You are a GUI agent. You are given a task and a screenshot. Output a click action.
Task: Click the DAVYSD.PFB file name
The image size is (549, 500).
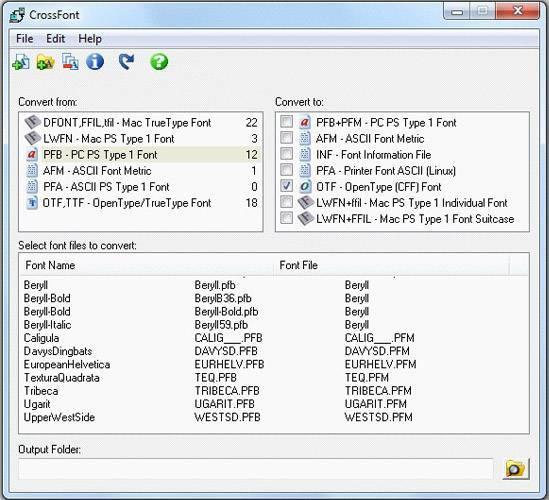(x=226, y=351)
